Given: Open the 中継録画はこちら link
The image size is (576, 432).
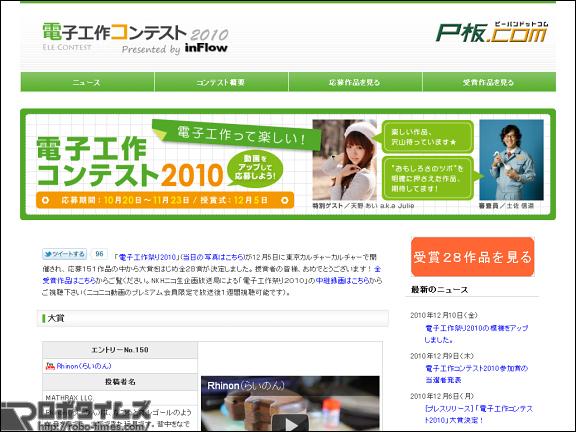Looking at the screenshot, I should point(342,281).
